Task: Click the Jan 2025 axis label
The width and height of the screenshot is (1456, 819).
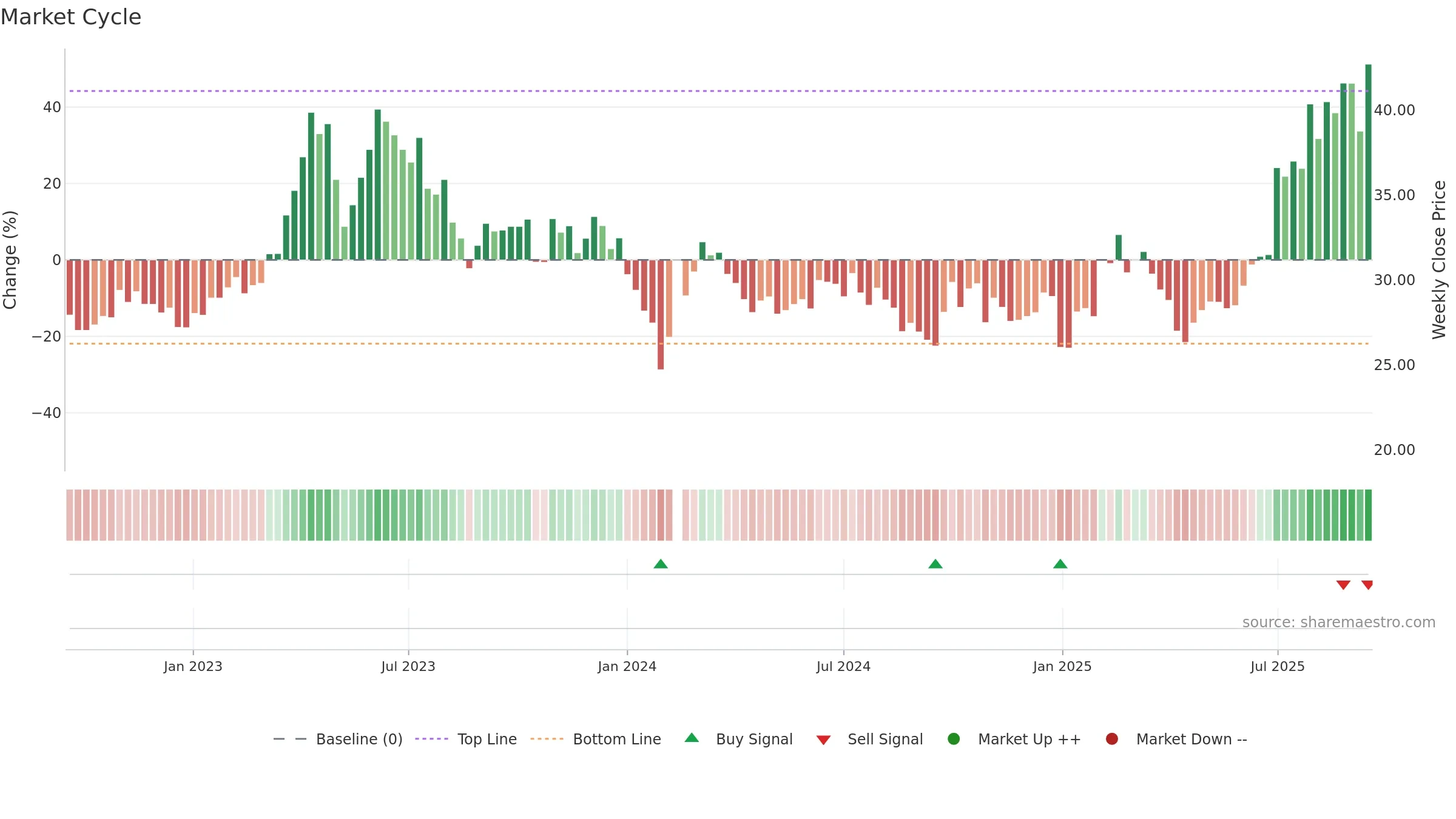Action: pos(1062,666)
